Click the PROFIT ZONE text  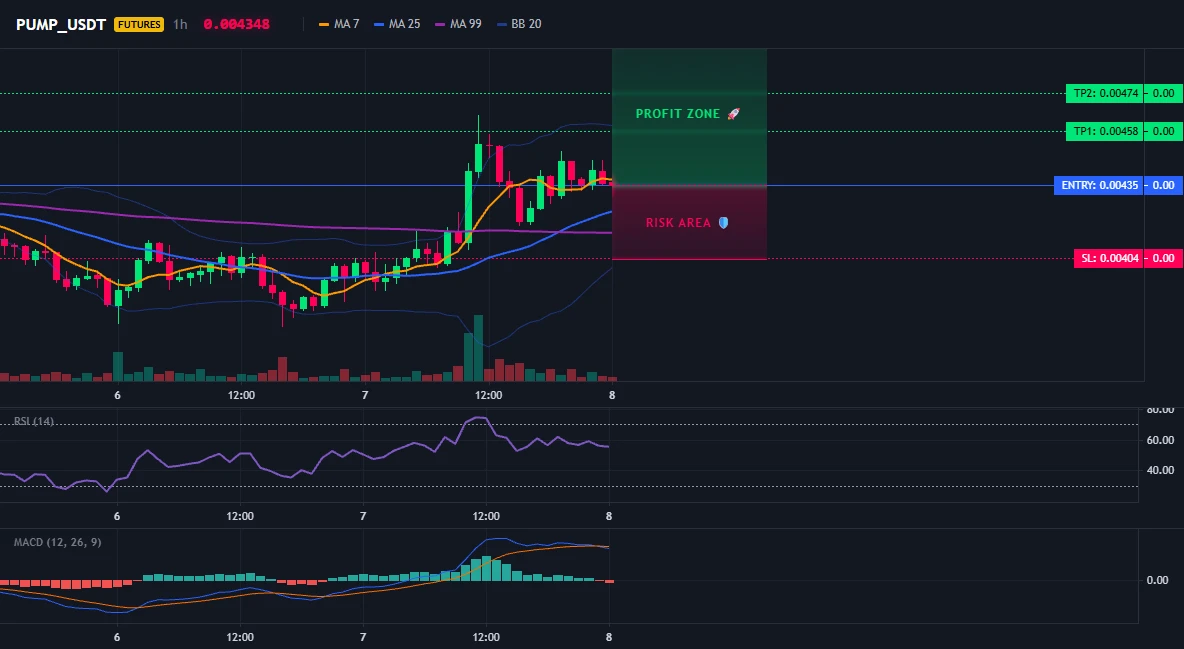tap(678, 114)
